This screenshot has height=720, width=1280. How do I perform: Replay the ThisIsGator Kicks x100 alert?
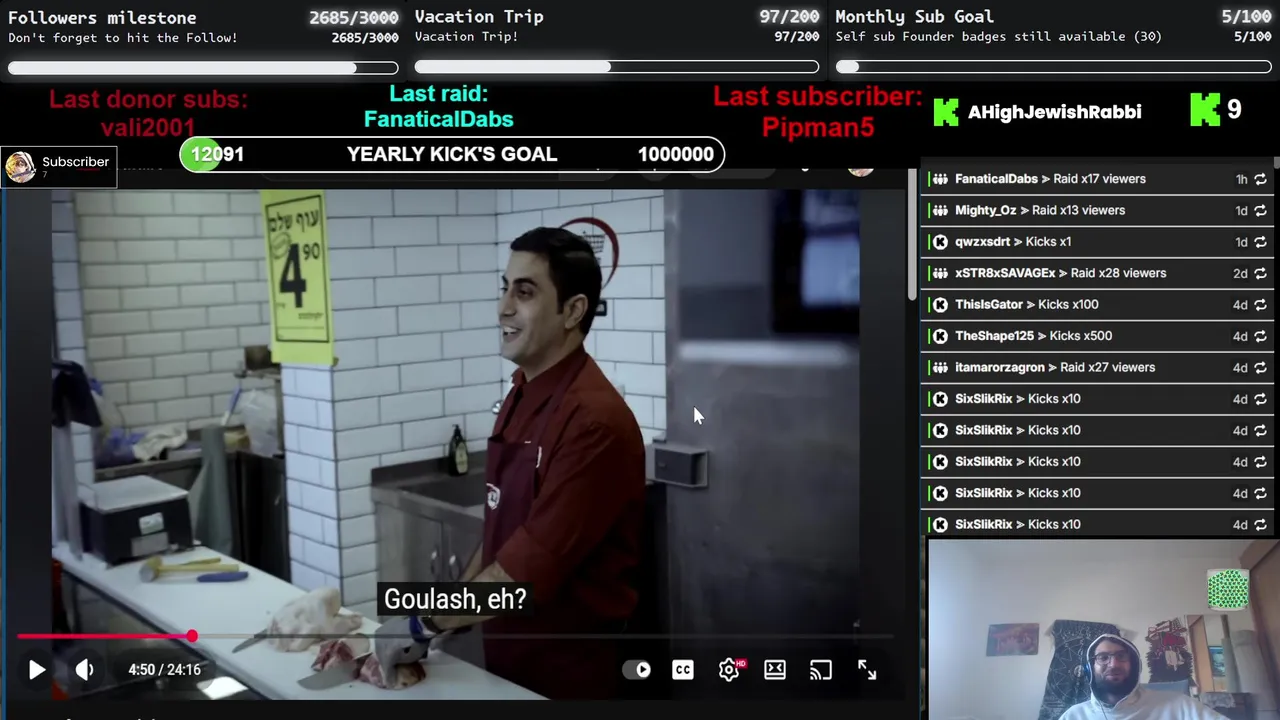coord(1260,305)
